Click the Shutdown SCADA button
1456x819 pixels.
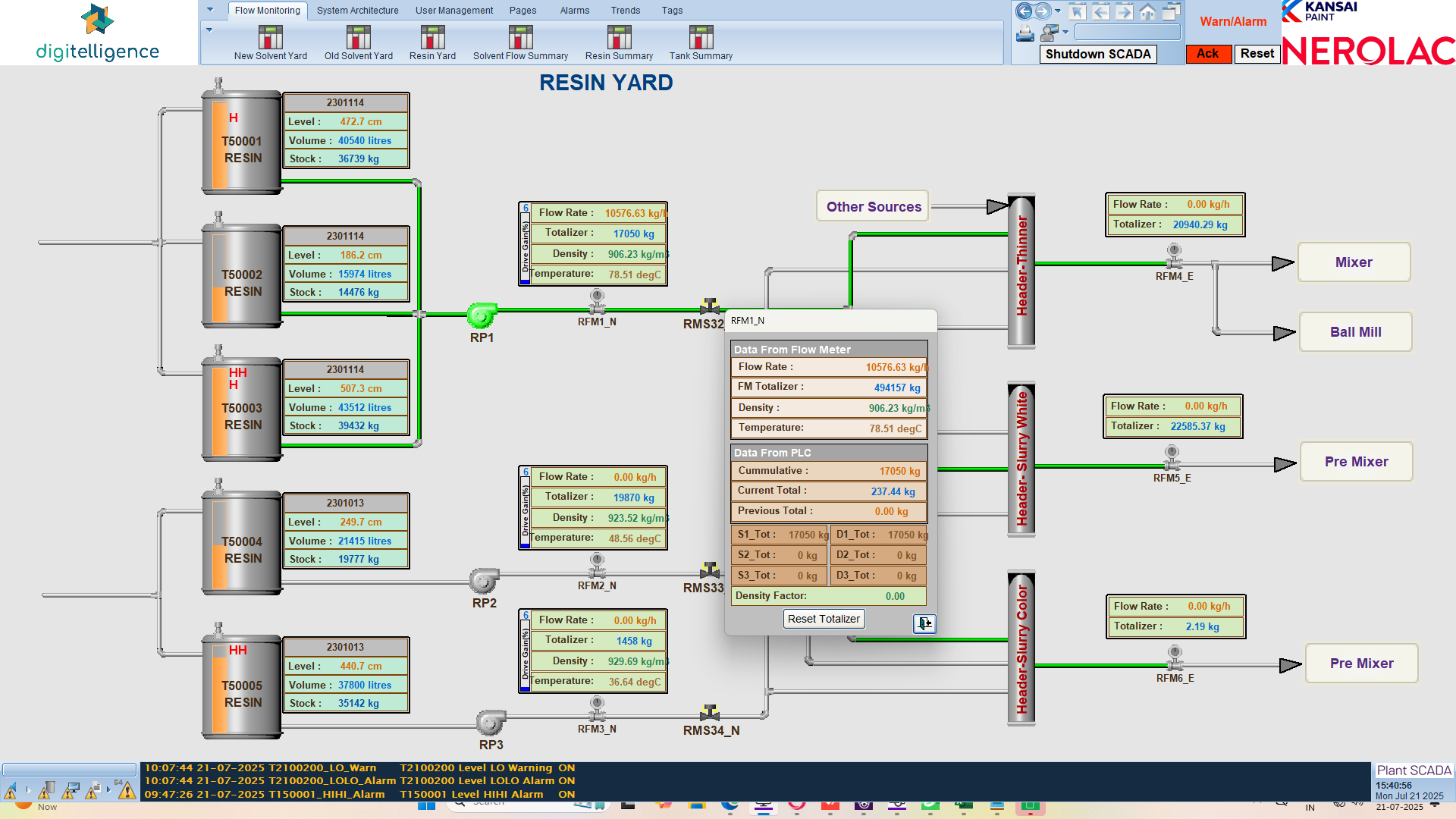point(1097,54)
